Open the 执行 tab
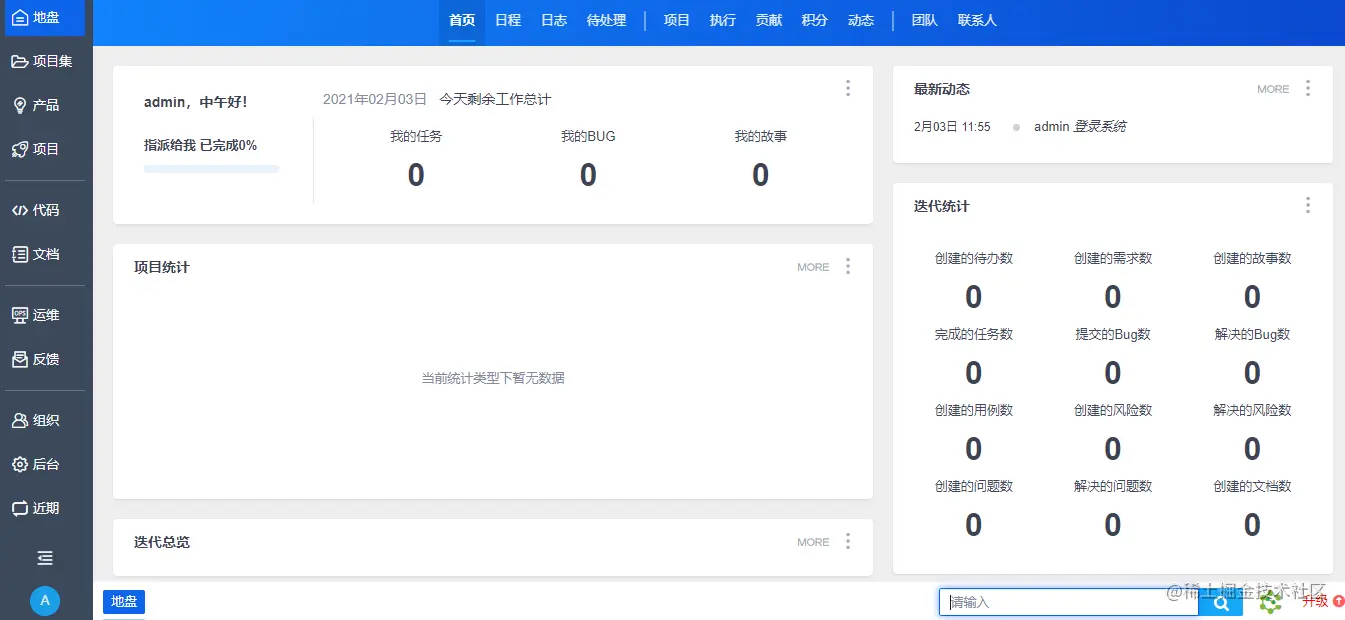The image size is (1345, 620). coord(723,20)
